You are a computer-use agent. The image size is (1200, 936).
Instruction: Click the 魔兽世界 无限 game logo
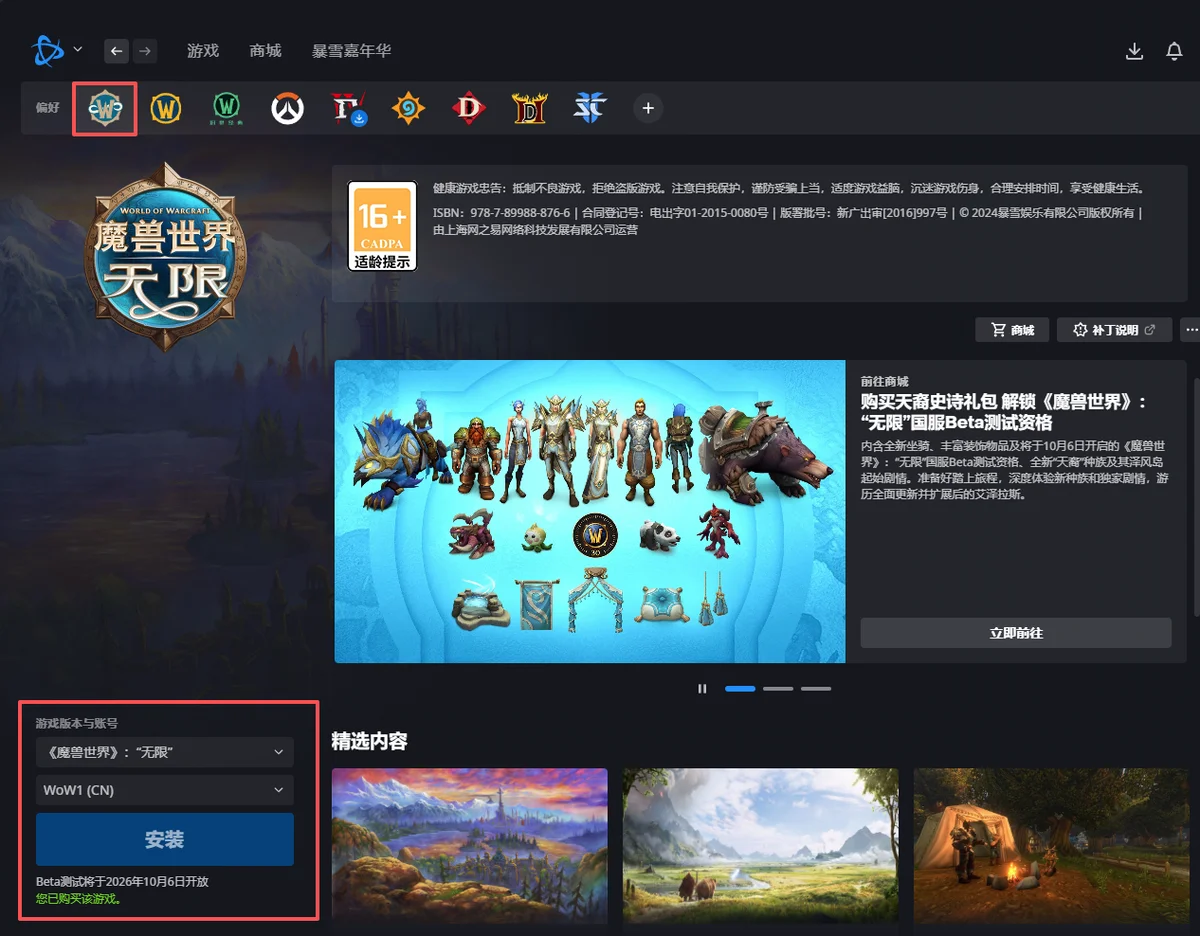[165, 257]
